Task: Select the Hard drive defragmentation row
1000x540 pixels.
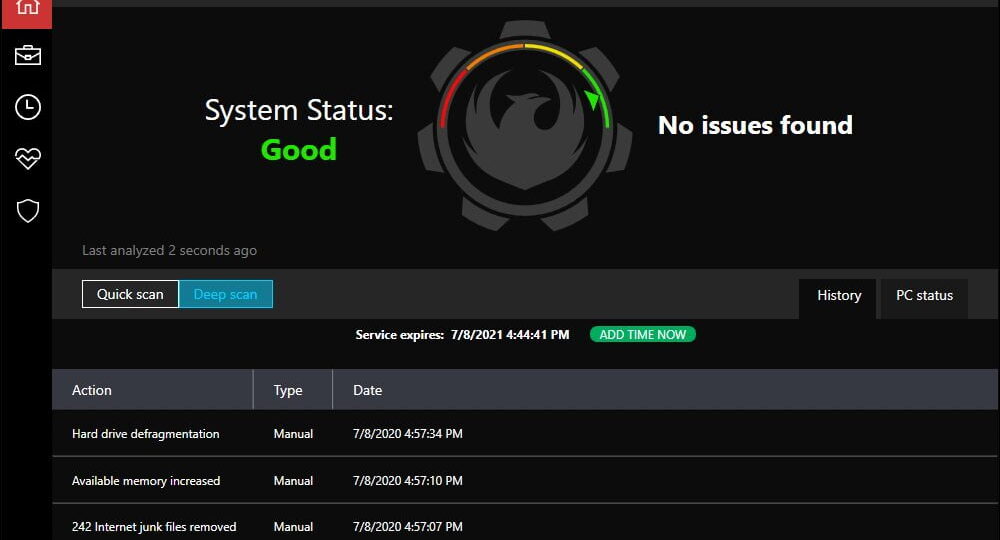Action: tap(524, 434)
